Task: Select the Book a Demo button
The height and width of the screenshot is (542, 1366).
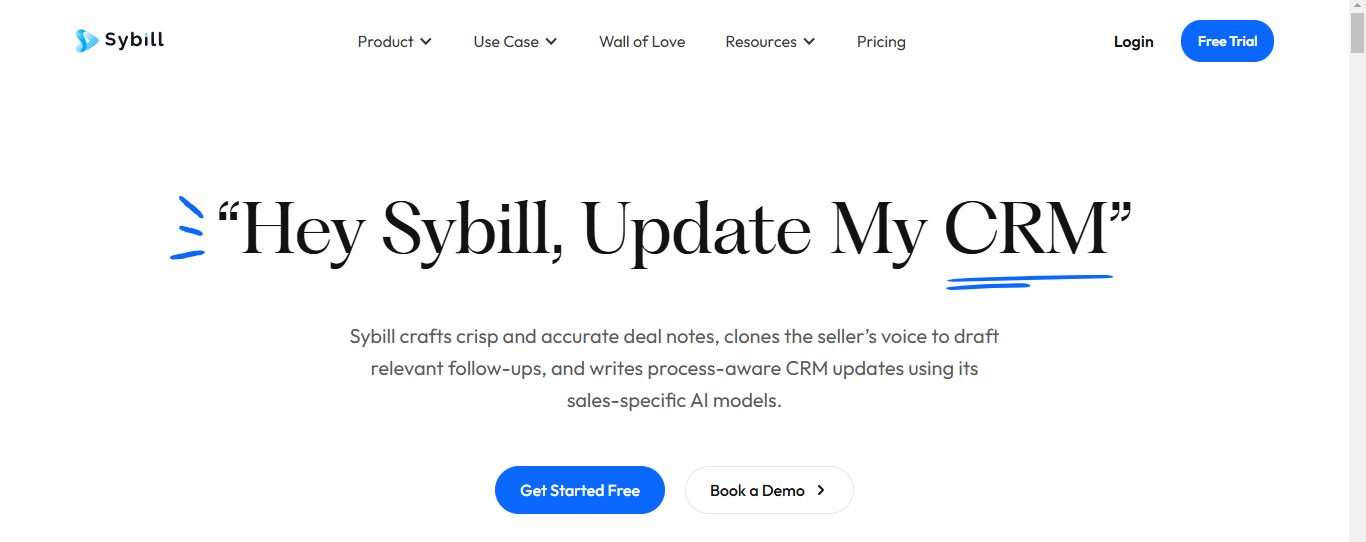Action: tap(769, 490)
